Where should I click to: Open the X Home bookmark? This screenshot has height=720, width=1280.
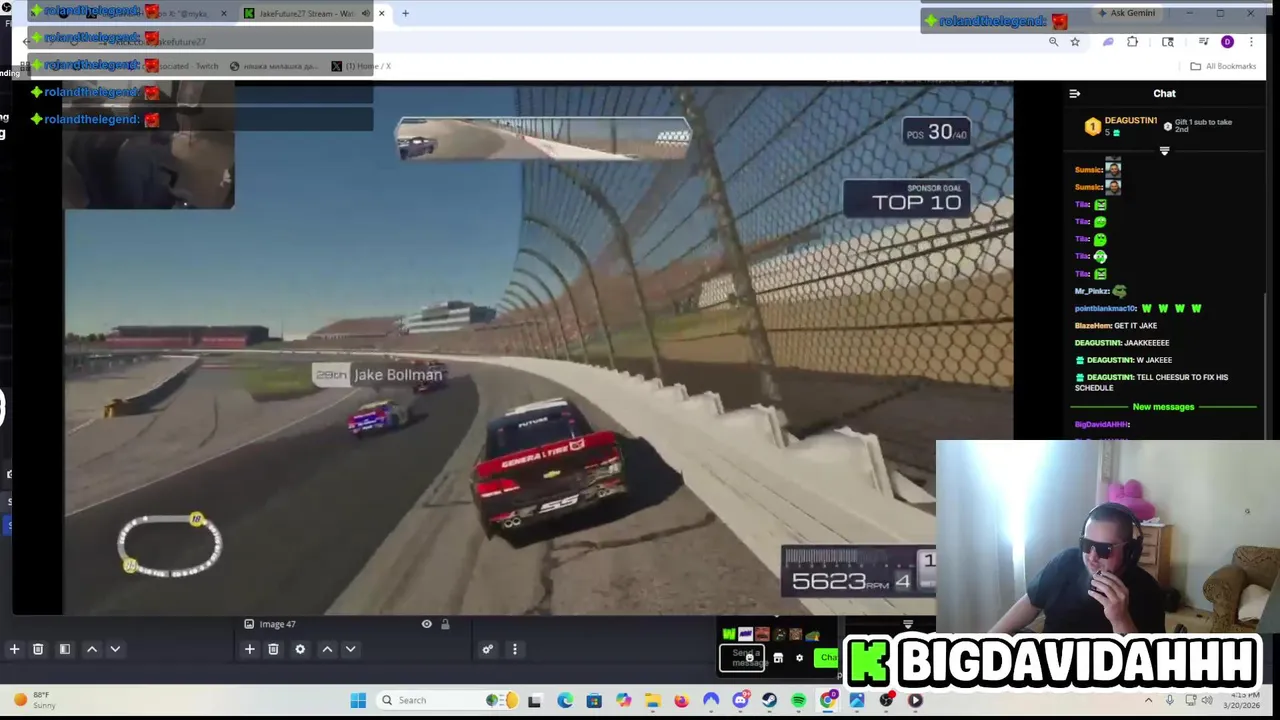pyautogui.click(x=361, y=66)
